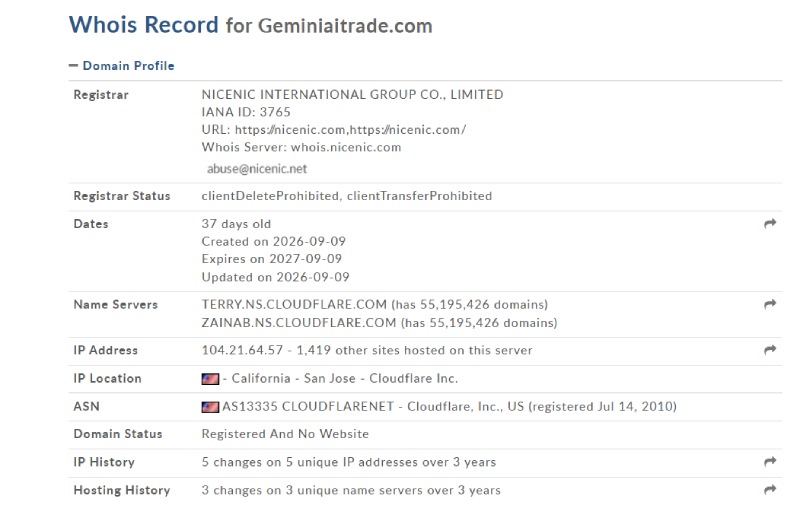Click the abuse@nicenic.net email

tap(257, 169)
